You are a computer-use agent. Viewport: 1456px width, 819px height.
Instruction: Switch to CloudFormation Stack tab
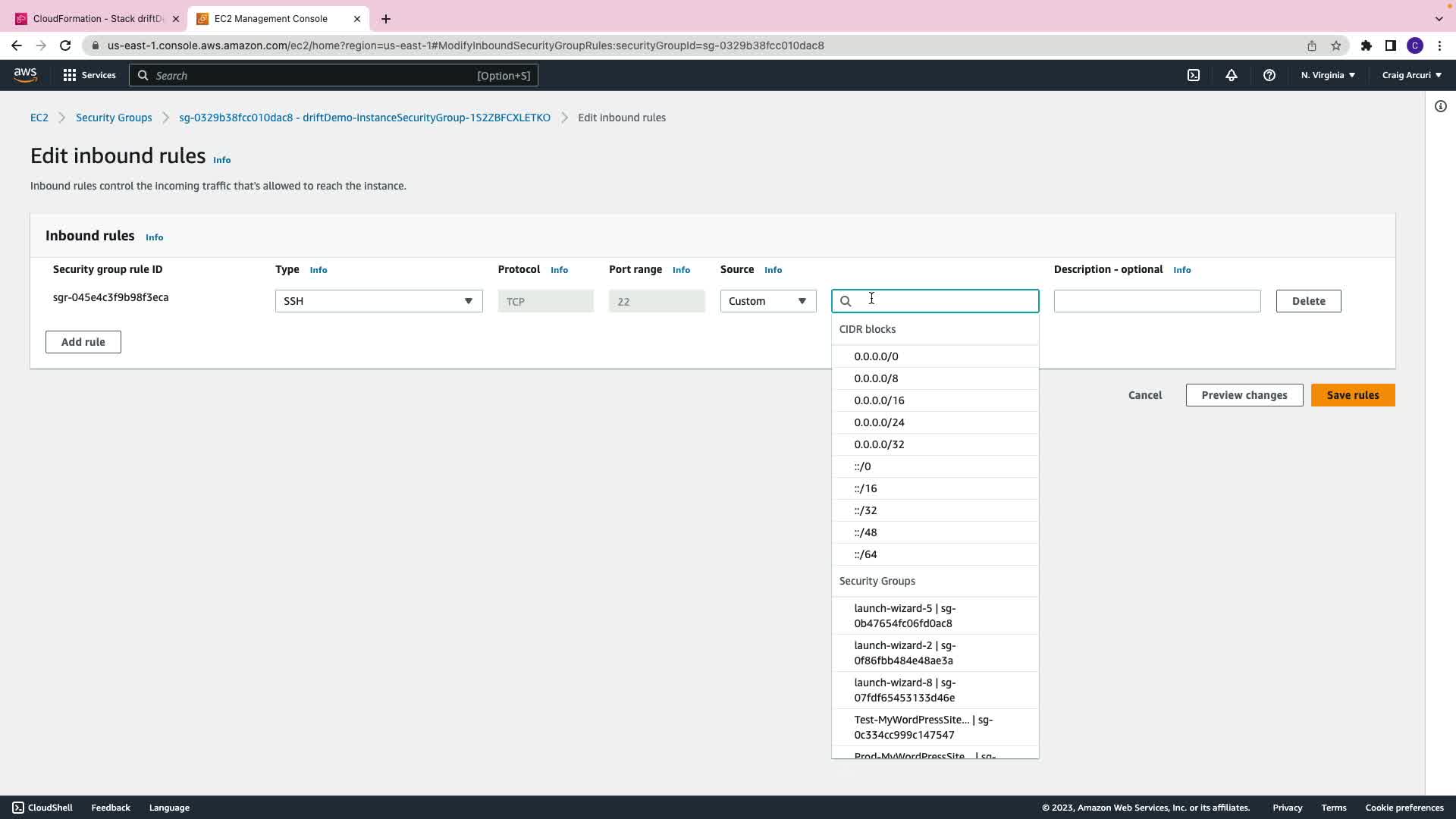pyautogui.click(x=97, y=18)
